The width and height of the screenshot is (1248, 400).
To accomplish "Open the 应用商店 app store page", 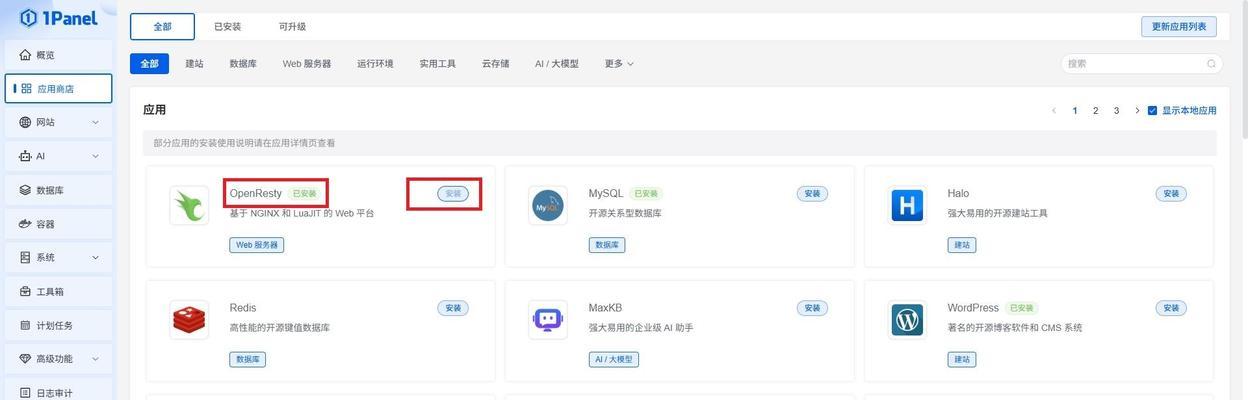I will 58,89.
